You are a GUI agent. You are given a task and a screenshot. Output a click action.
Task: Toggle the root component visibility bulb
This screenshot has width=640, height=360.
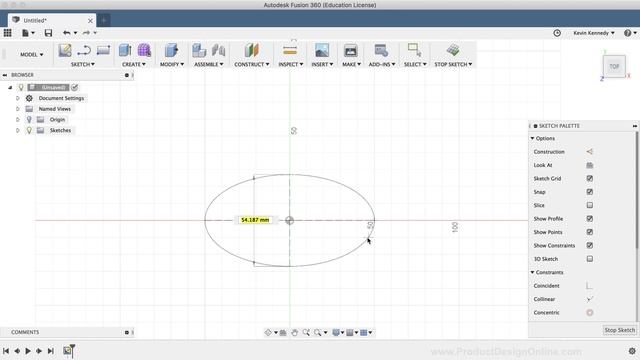21,87
